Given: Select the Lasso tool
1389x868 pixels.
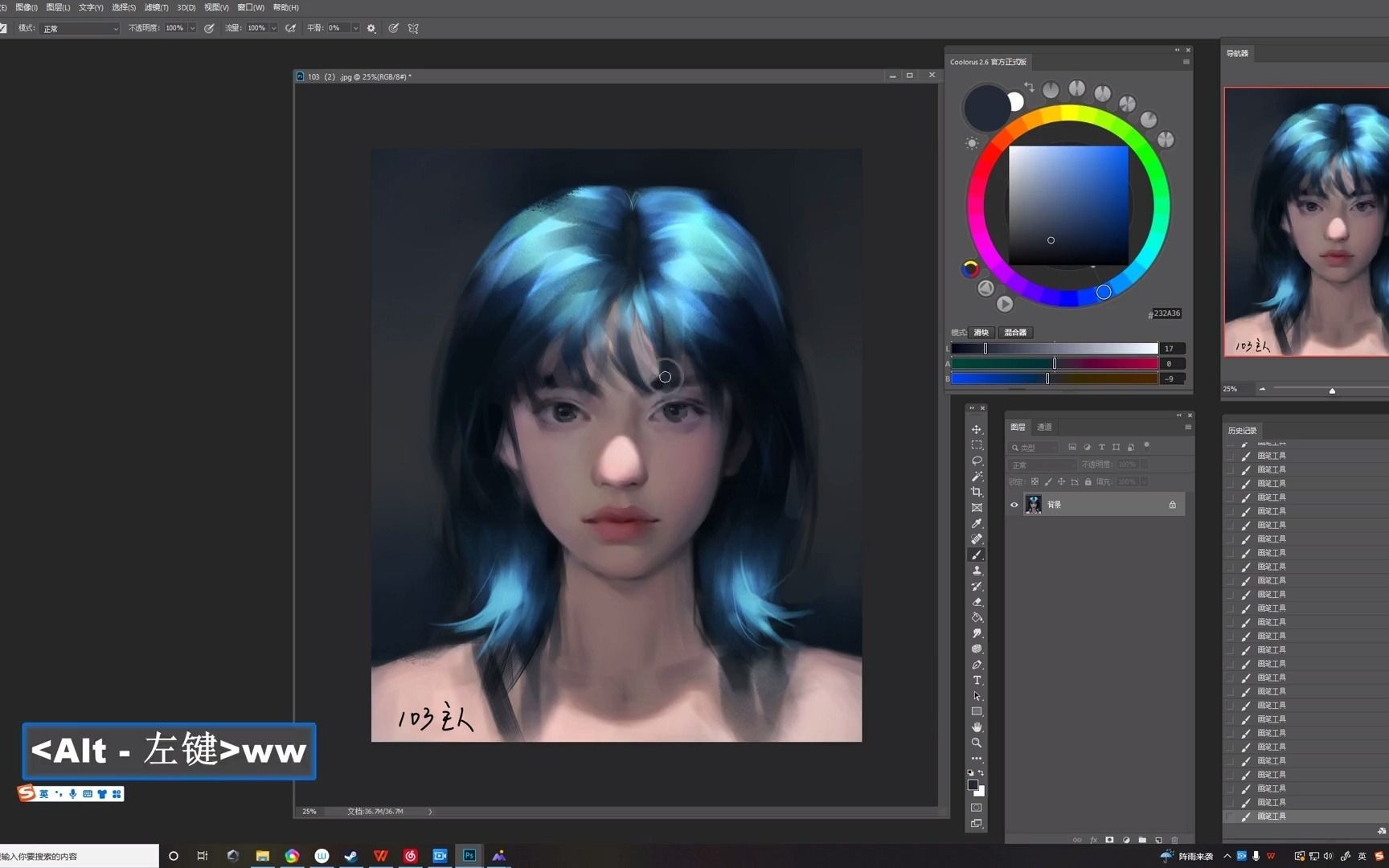Looking at the screenshot, I should point(977,461).
